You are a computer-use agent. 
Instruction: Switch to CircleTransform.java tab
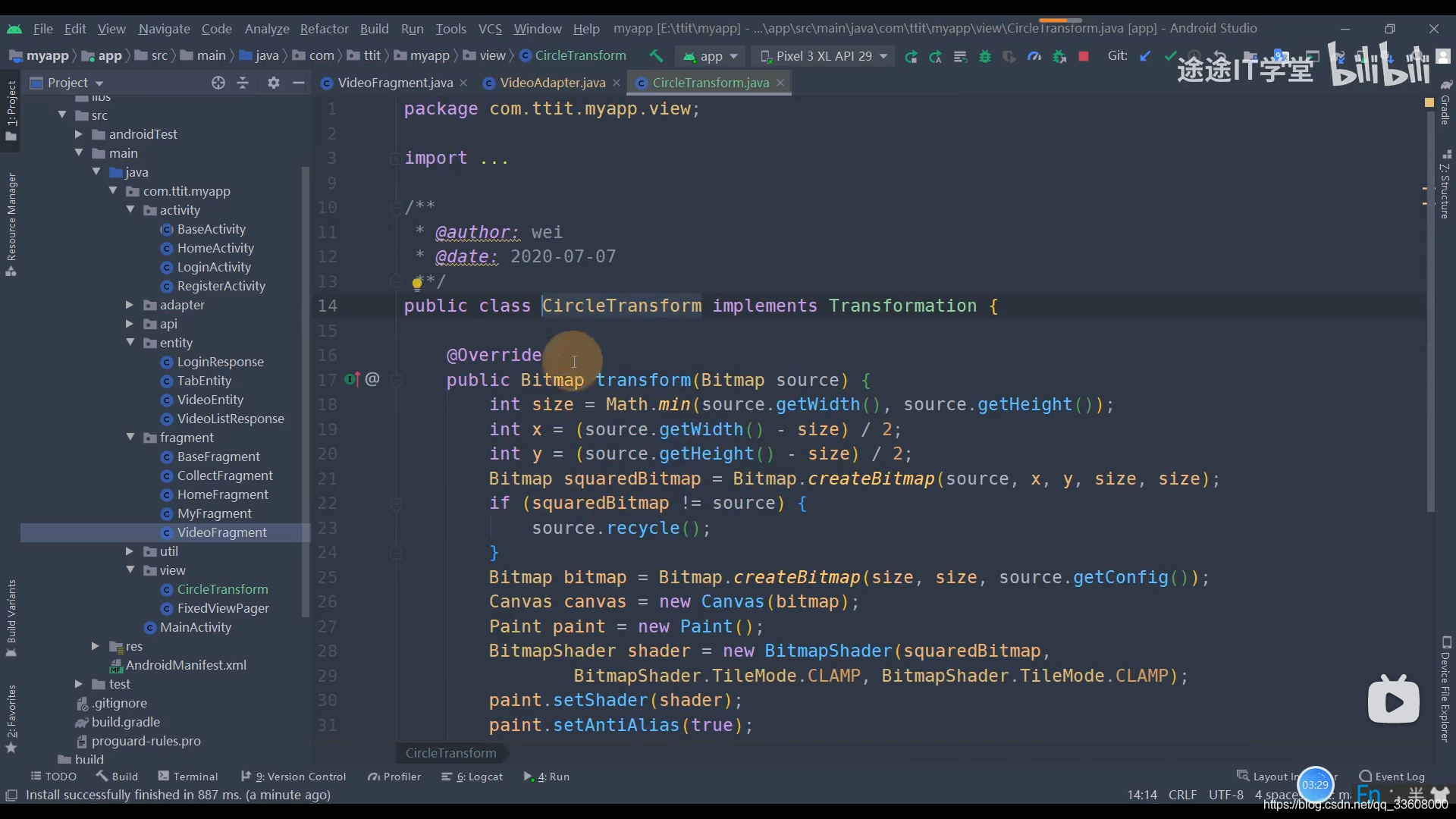pos(710,82)
